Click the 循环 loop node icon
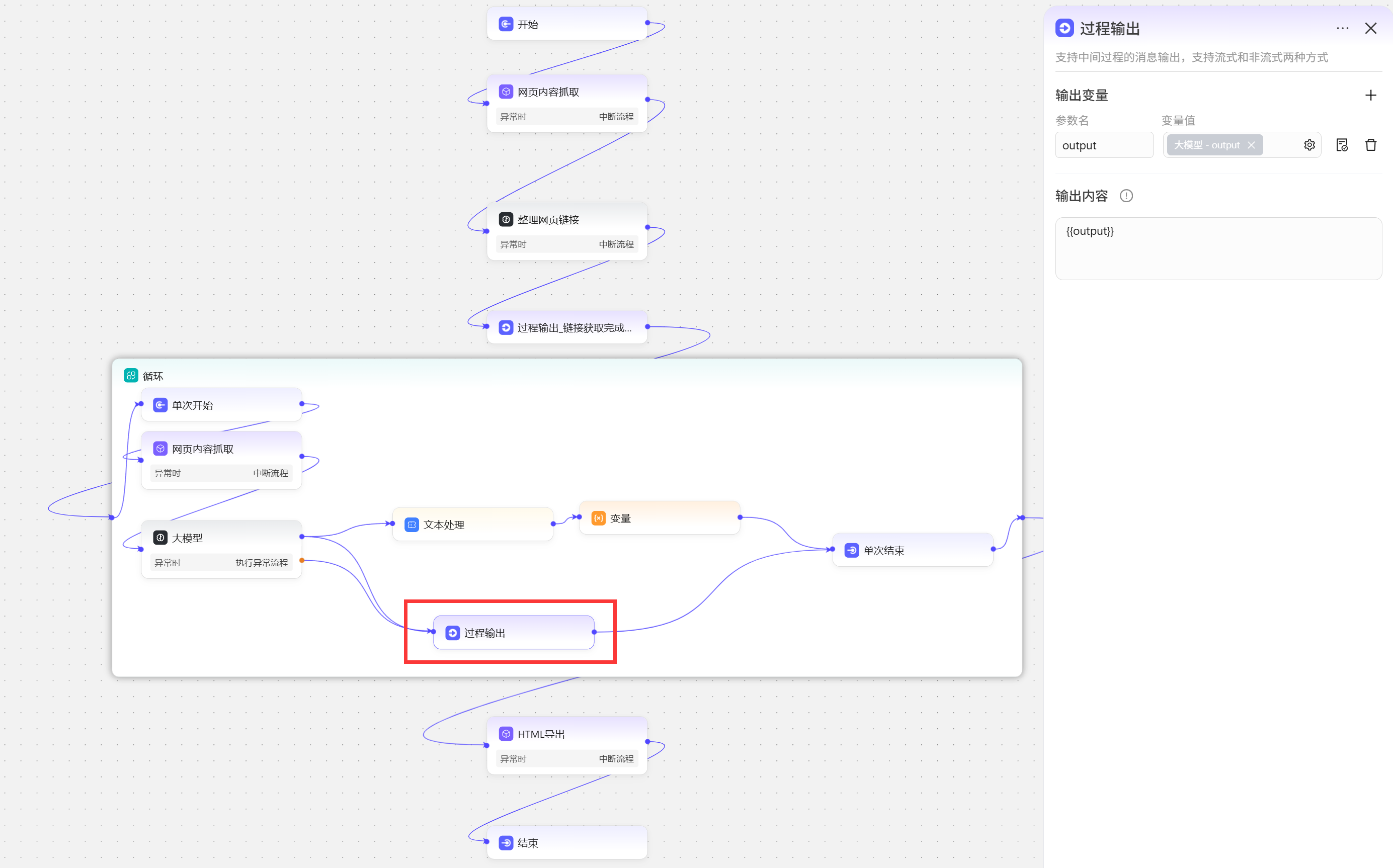1393x868 pixels. pyautogui.click(x=131, y=376)
